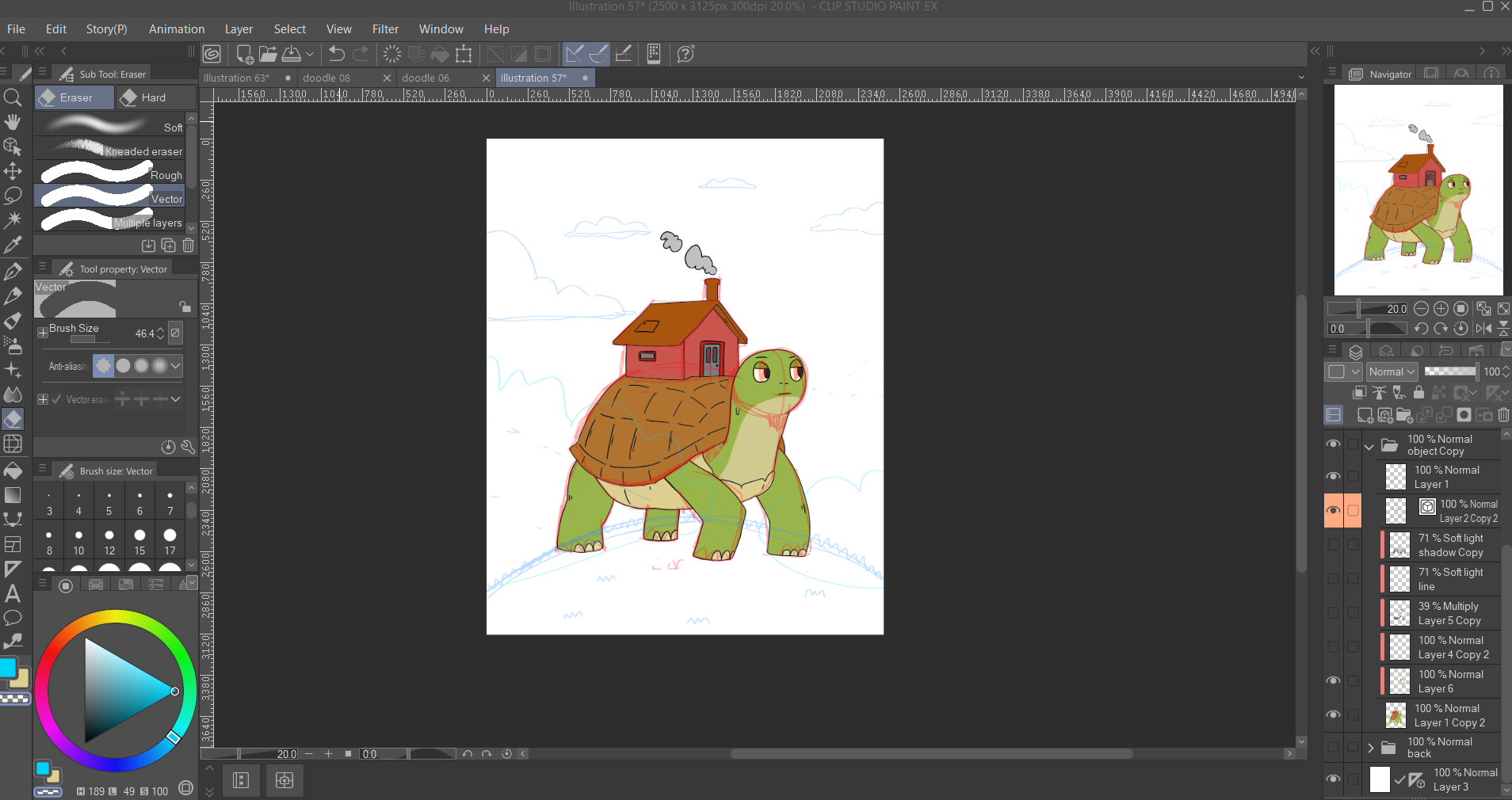
Task: Toggle the Vector eraser checkbox
Action: coord(56,399)
